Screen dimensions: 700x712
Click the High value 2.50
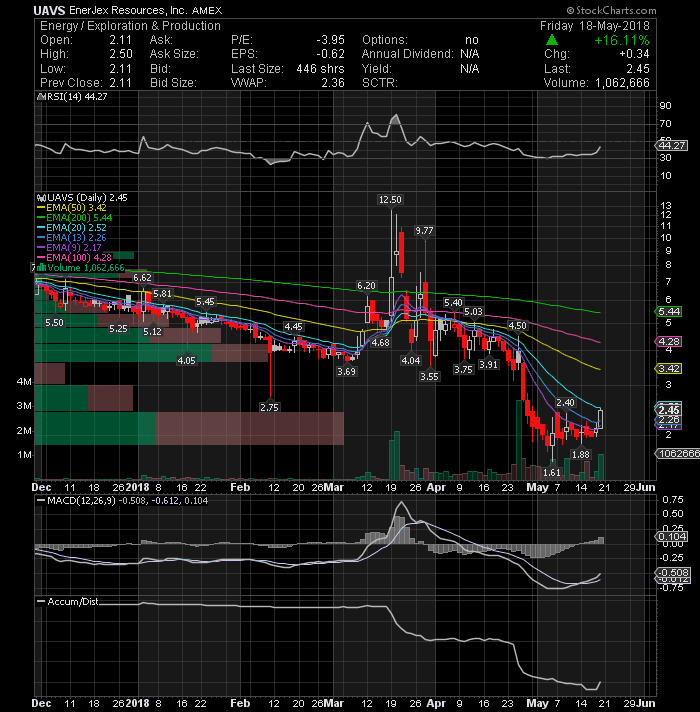pos(121,54)
